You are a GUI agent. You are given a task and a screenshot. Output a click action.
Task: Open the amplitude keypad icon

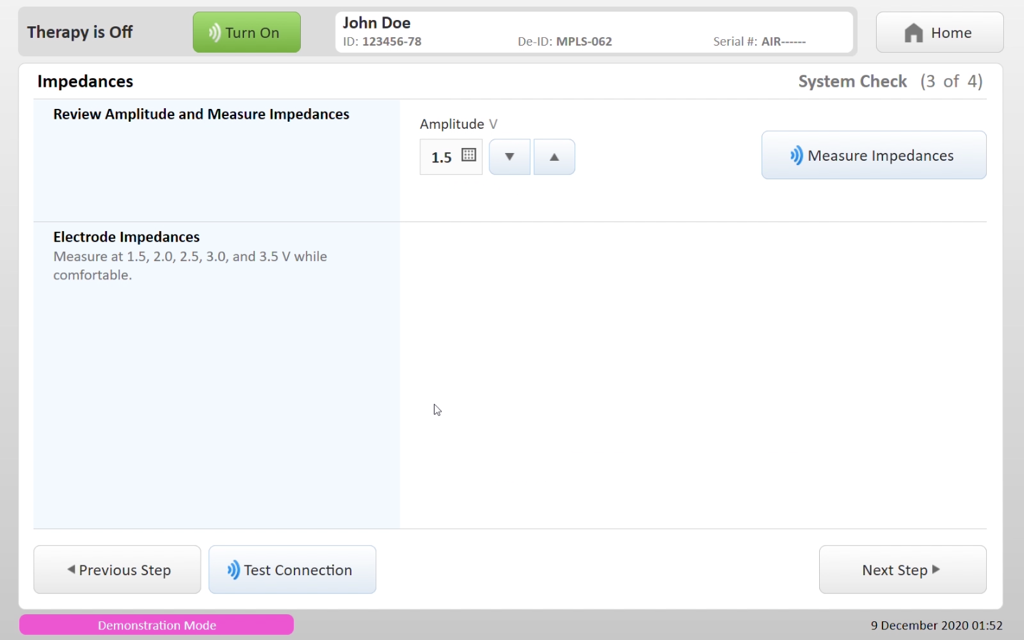tap(468, 156)
